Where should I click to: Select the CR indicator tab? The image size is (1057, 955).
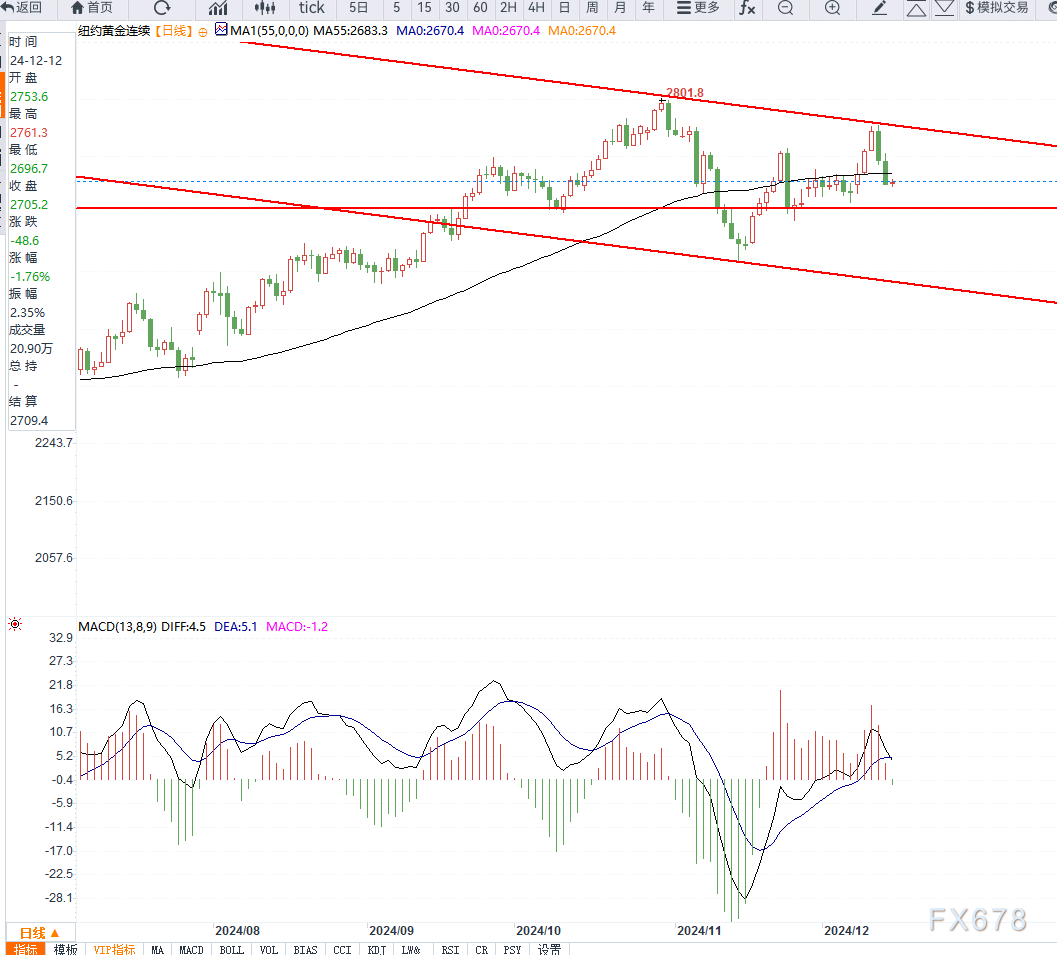481,949
